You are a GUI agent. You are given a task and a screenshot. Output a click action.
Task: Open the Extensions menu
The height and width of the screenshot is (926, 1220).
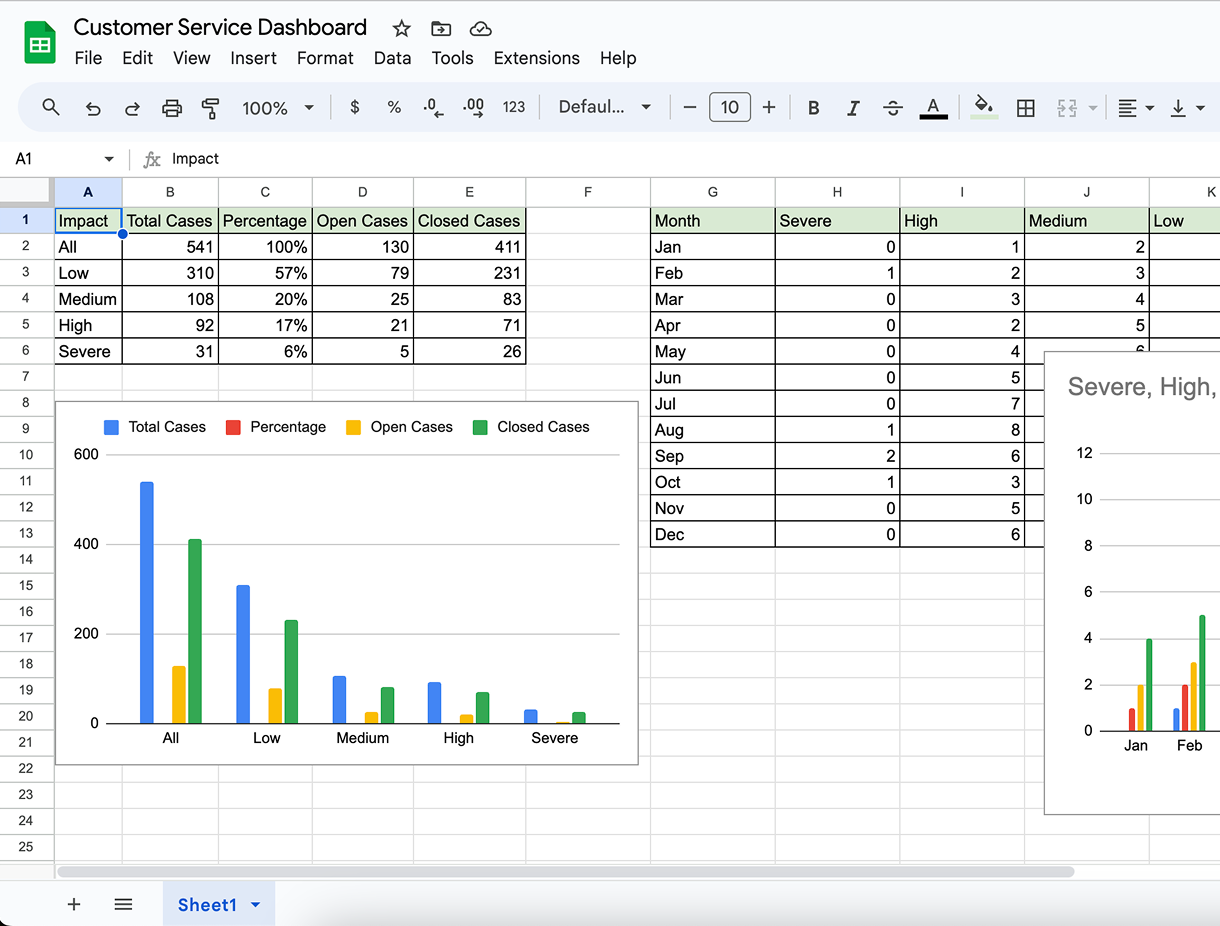pyautogui.click(x=536, y=58)
